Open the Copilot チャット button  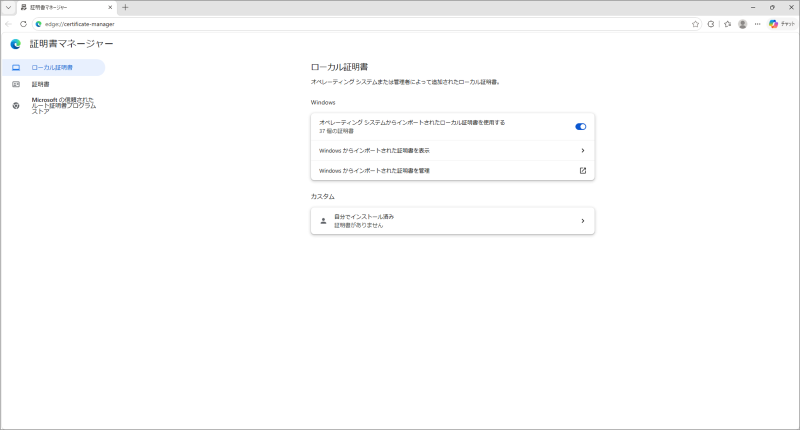click(x=782, y=24)
